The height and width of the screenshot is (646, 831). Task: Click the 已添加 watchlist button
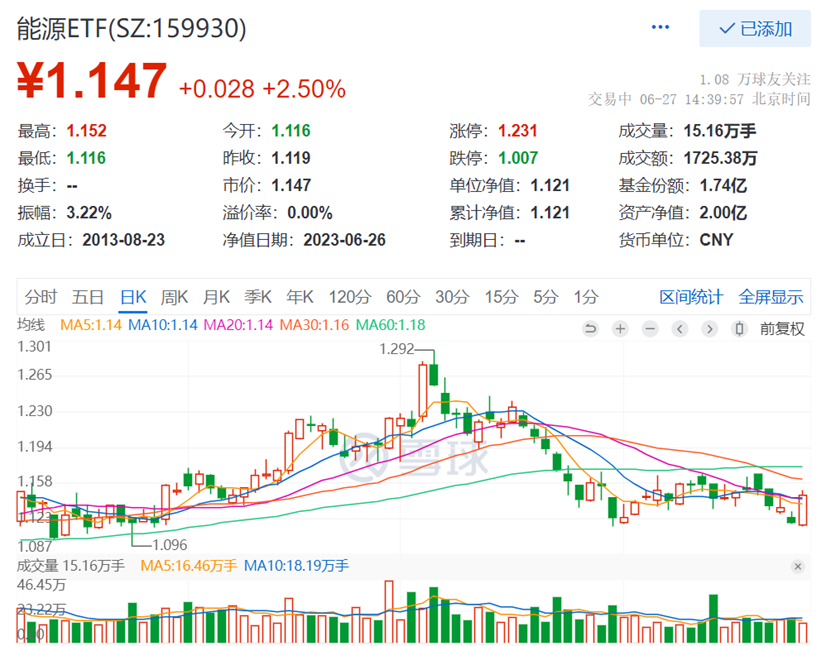[755, 29]
